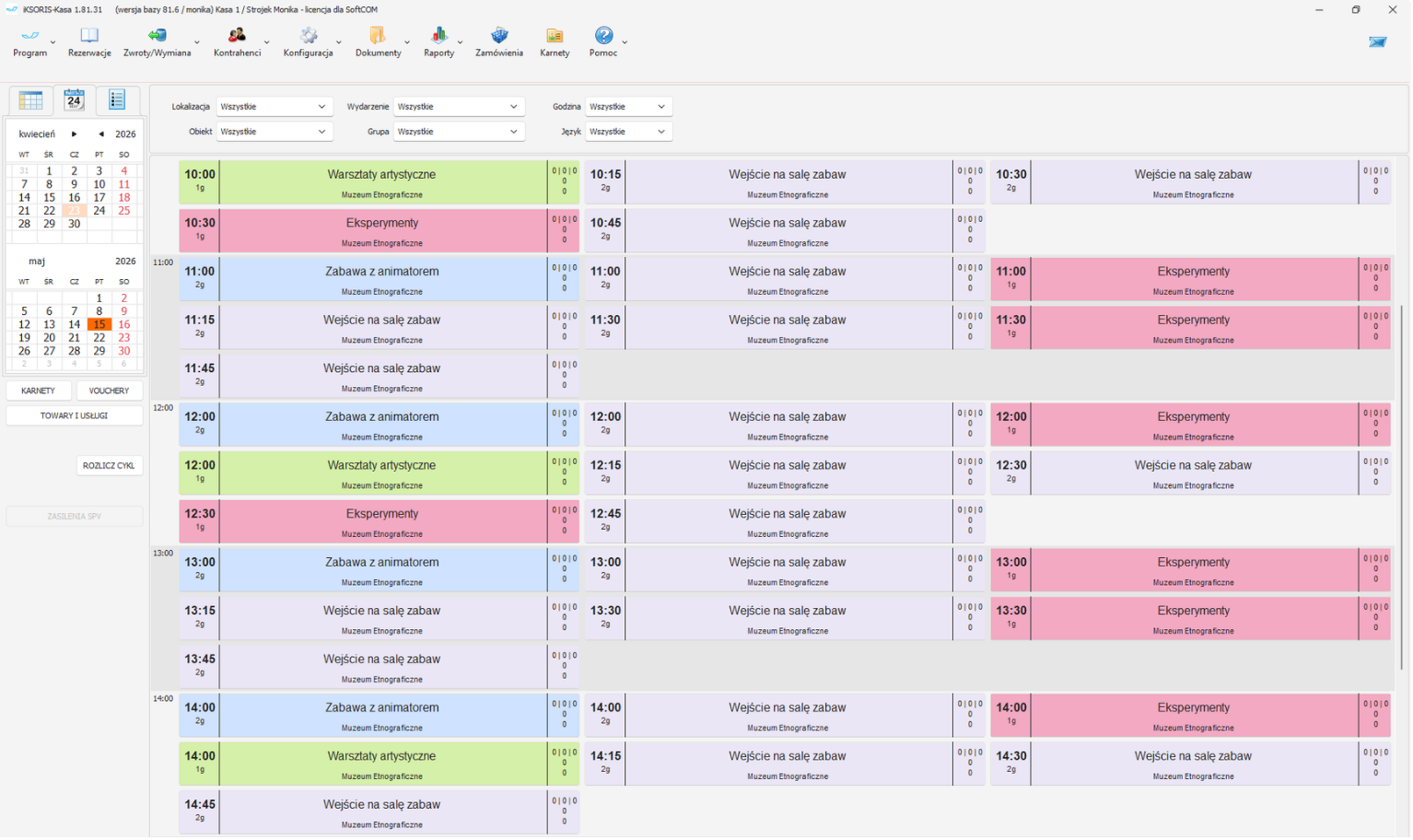
Task: Switch to the calendar day view tab
Action: click(x=74, y=99)
